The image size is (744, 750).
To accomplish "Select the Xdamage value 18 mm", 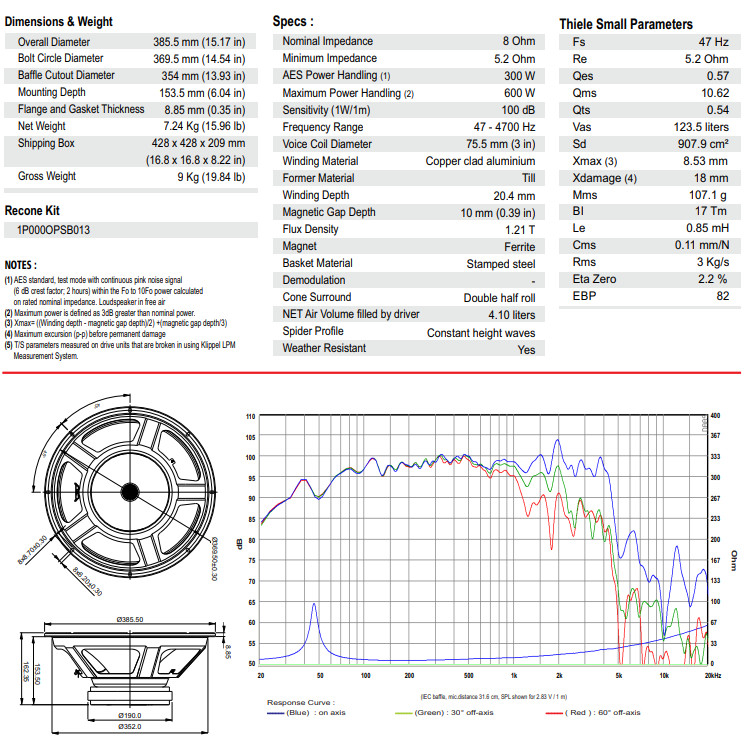I will [x=711, y=178].
